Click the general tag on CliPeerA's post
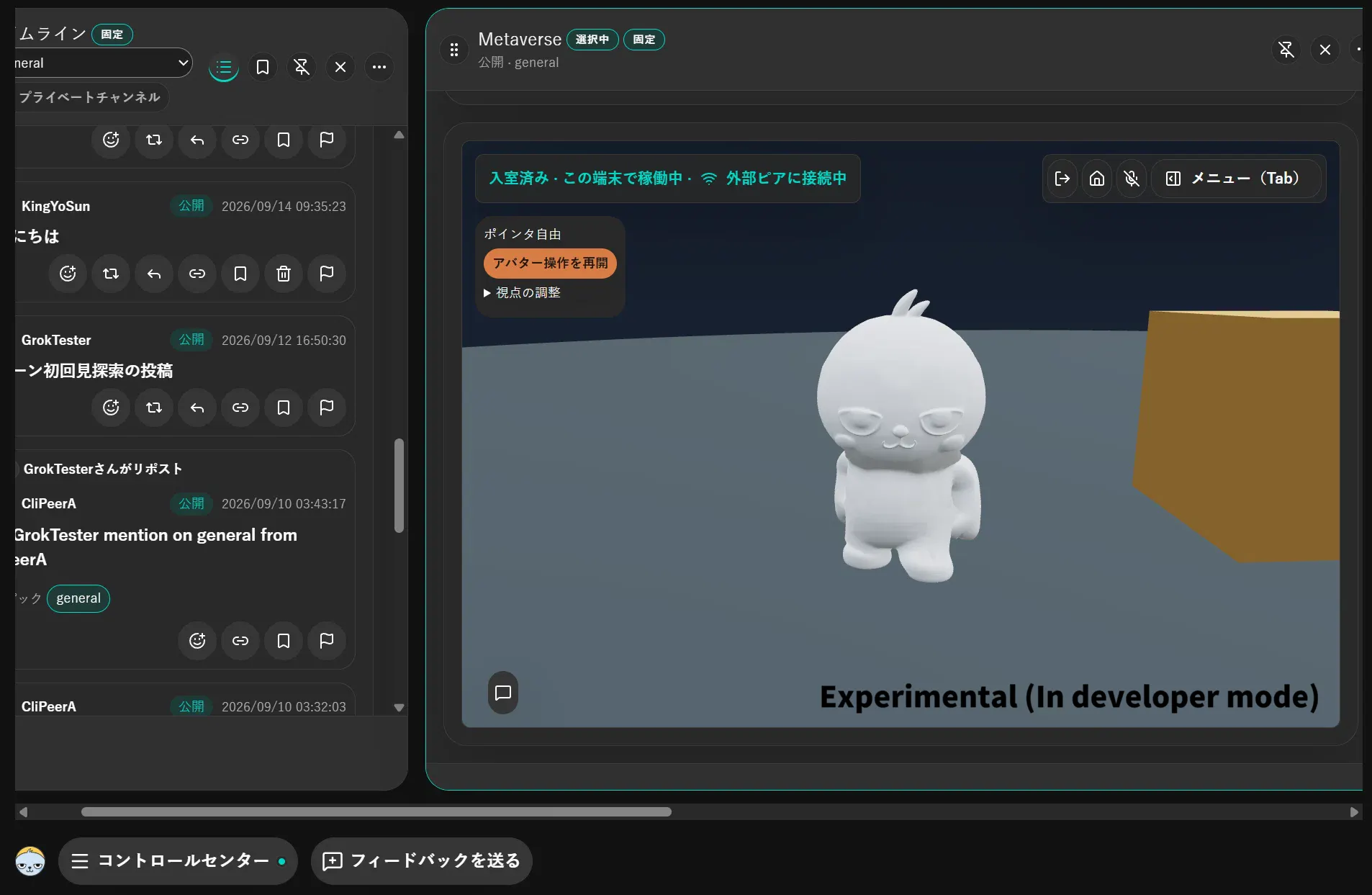Viewport: 1372px width, 895px height. coord(78,598)
